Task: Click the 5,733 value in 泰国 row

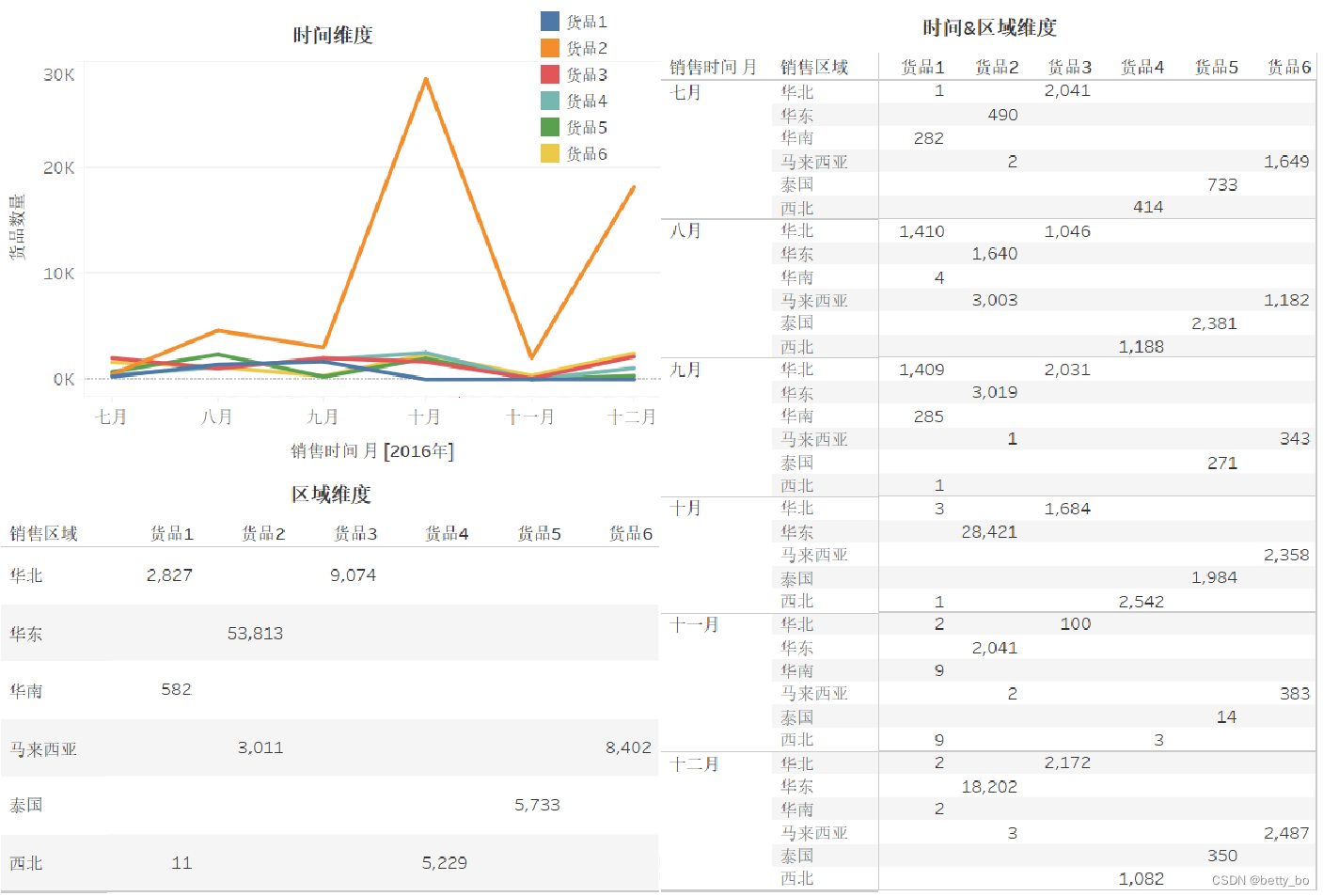Action: point(537,805)
